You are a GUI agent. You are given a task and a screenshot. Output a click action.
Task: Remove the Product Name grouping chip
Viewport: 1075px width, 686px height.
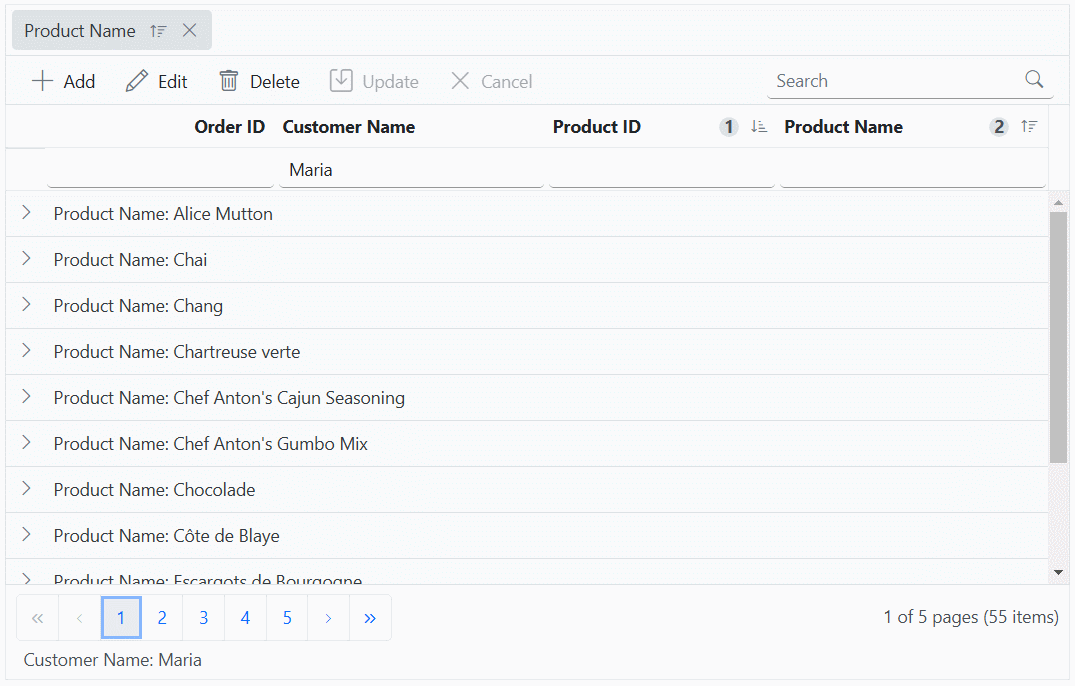[x=190, y=31]
